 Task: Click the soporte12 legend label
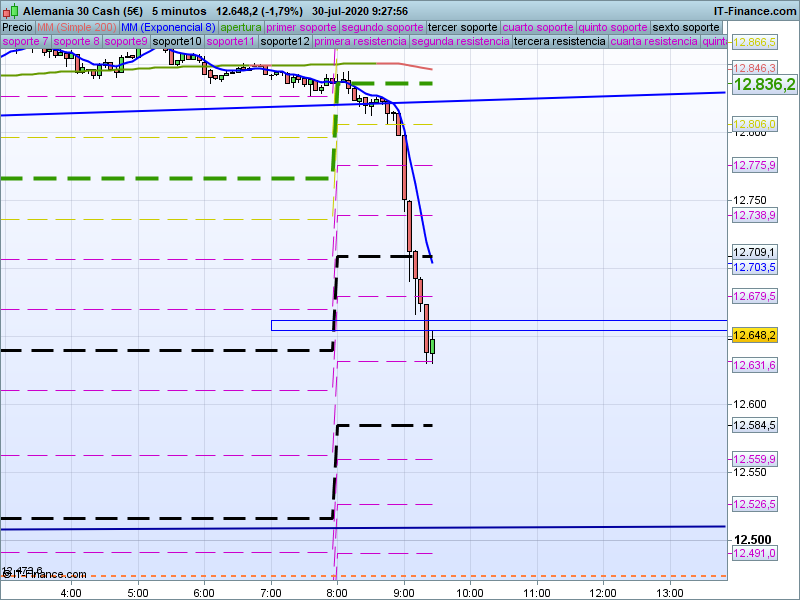tap(284, 42)
